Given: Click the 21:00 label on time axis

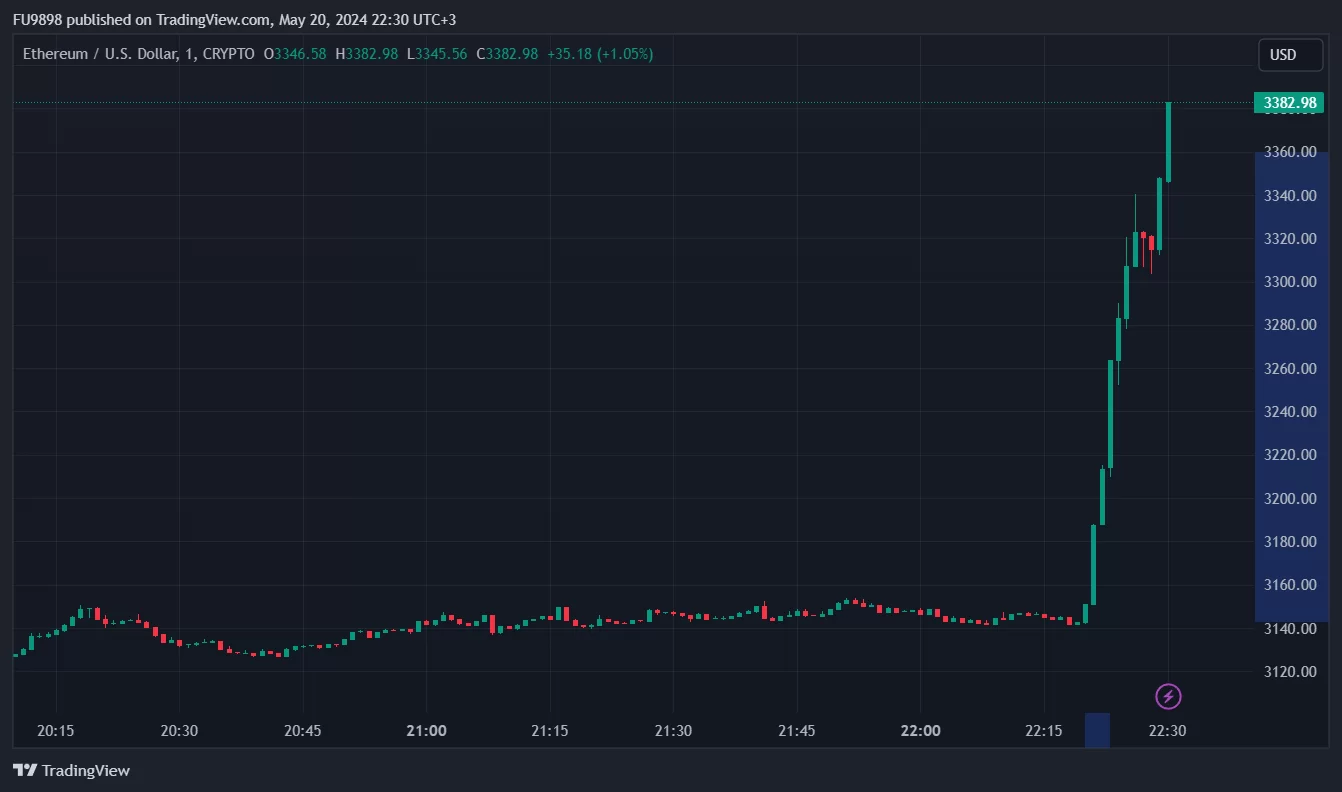Looking at the screenshot, I should pos(427,731).
